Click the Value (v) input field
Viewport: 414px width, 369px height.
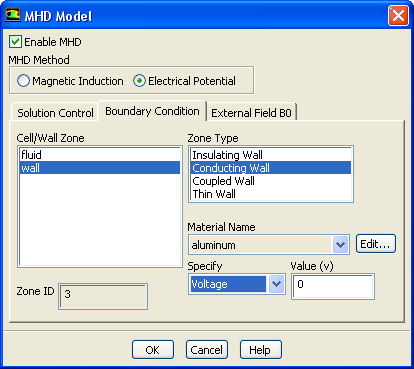332,286
